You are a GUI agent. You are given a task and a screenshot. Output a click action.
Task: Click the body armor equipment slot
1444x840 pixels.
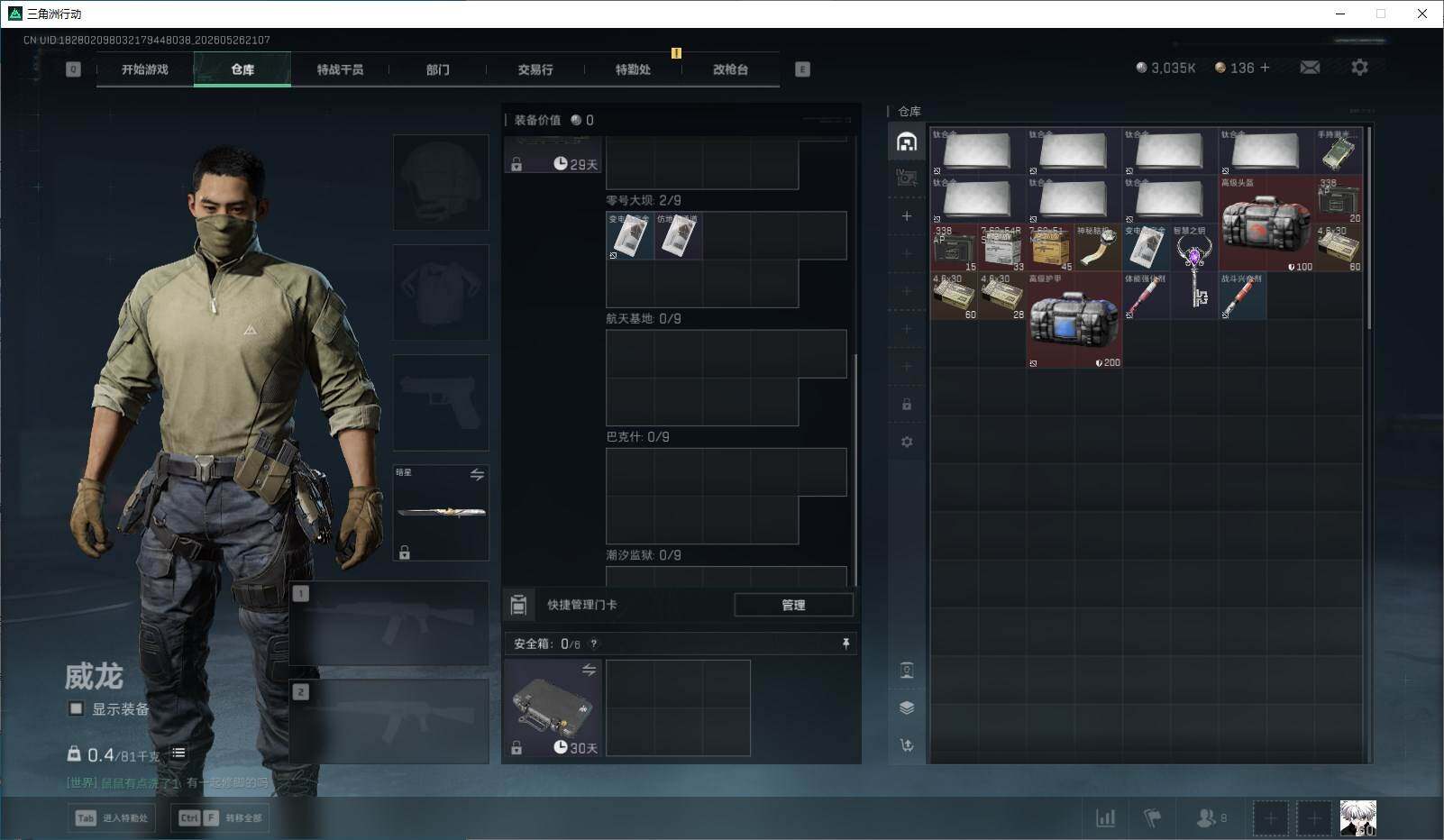(x=441, y=292)
